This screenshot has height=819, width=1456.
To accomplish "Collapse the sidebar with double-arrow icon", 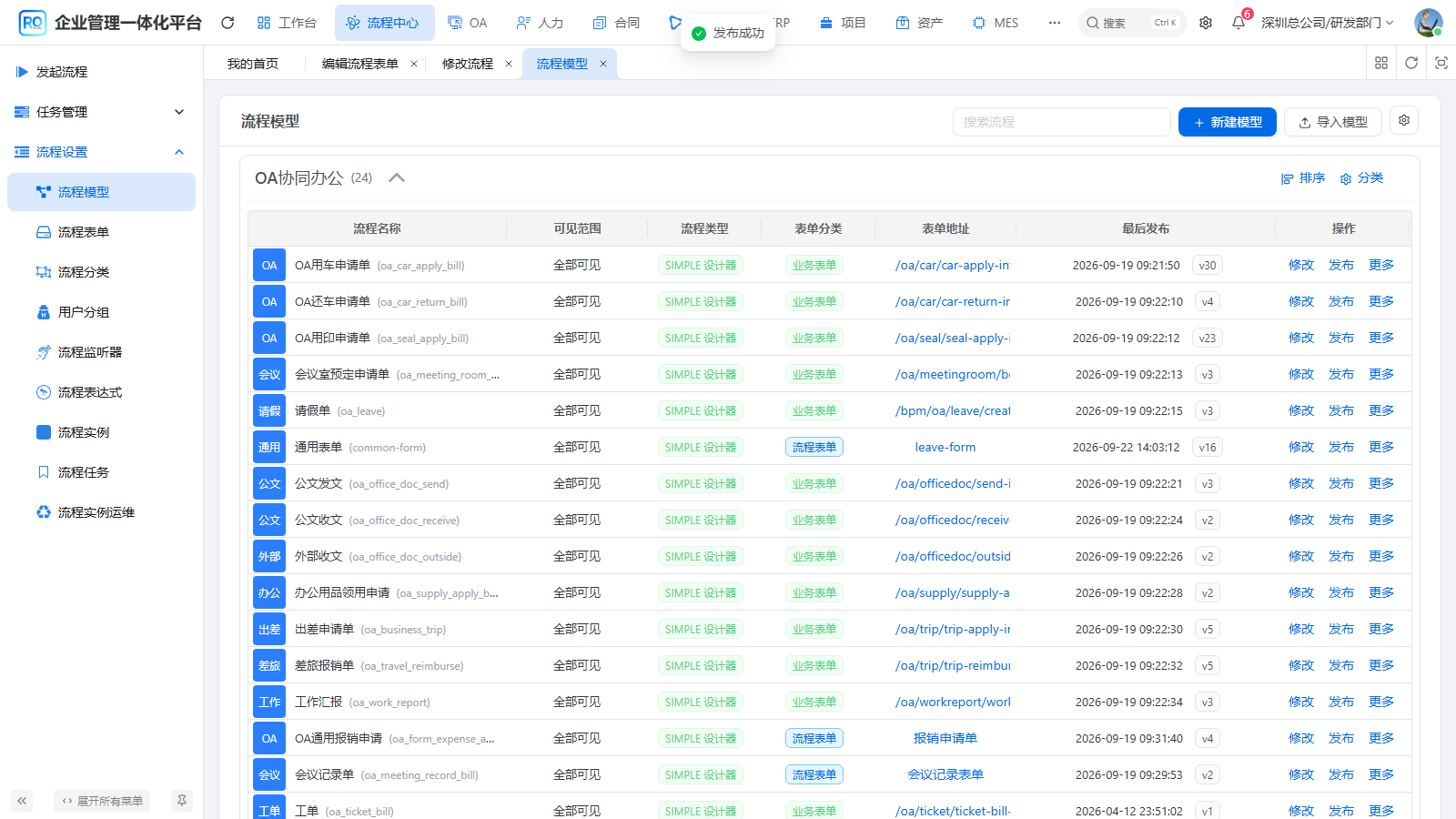I will point(22,801).
